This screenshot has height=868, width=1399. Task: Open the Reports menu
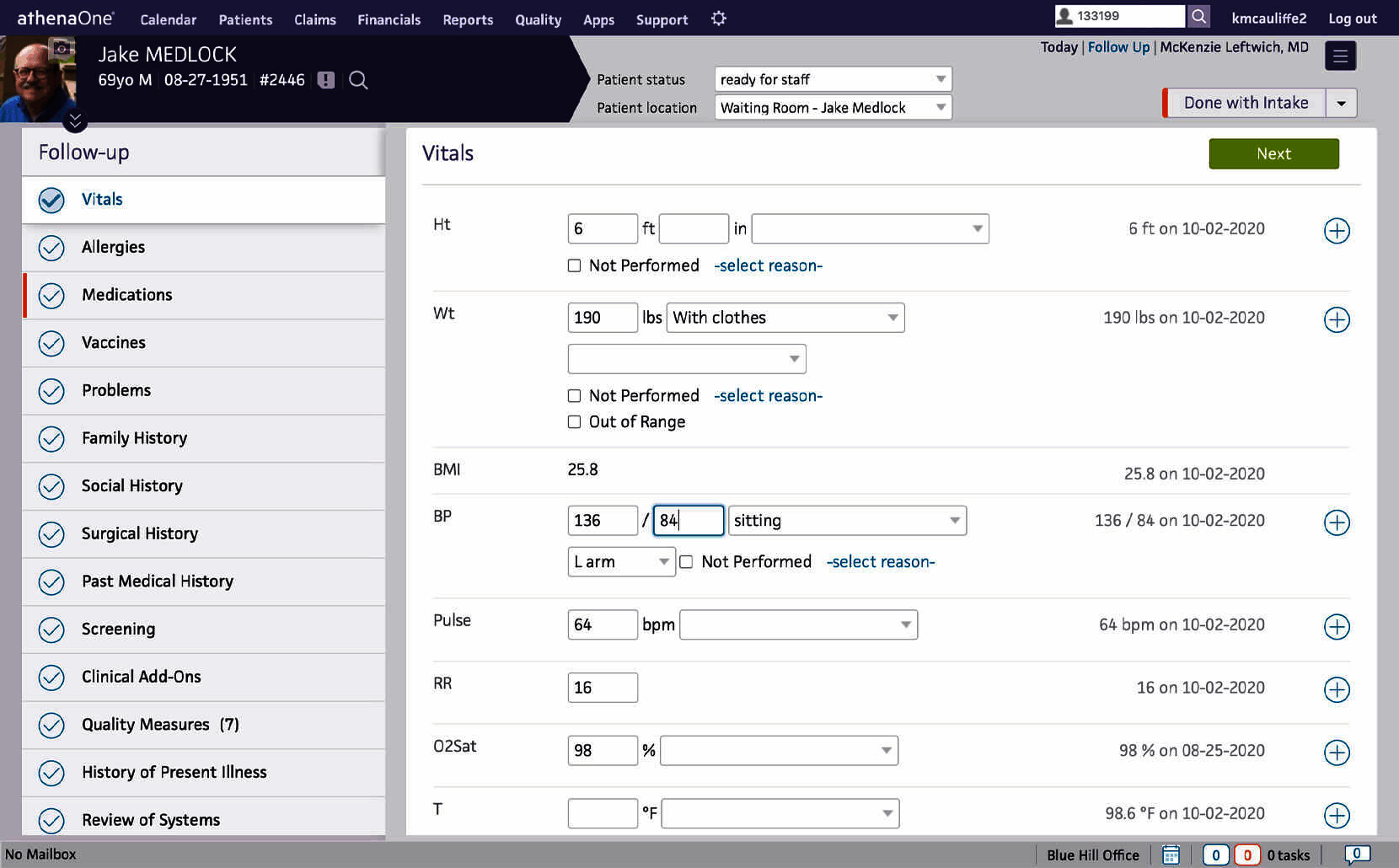[x=468, y=19]
